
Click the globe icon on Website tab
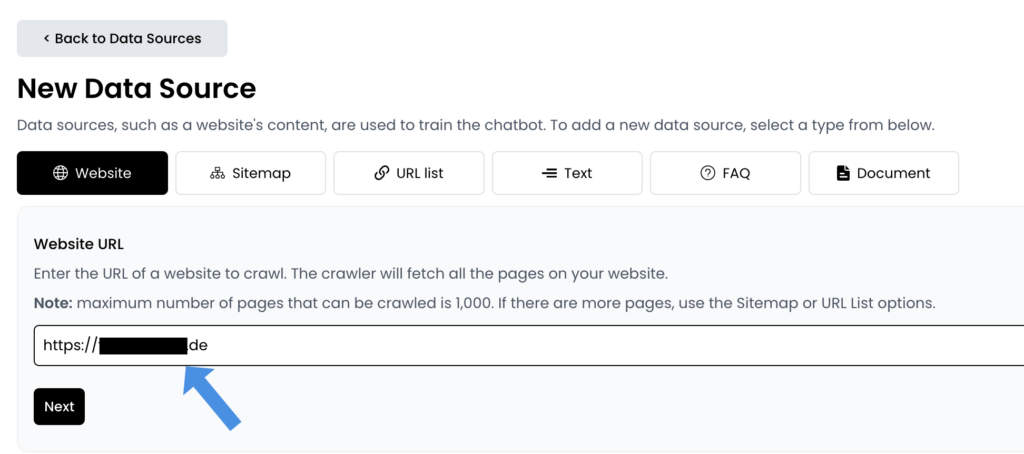point(60,173)
